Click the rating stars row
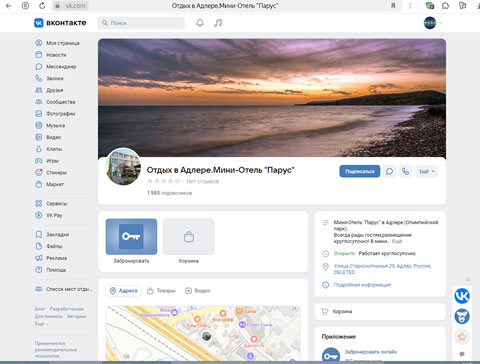This screenshot has width=480, height=364. [x=164, y=181]
